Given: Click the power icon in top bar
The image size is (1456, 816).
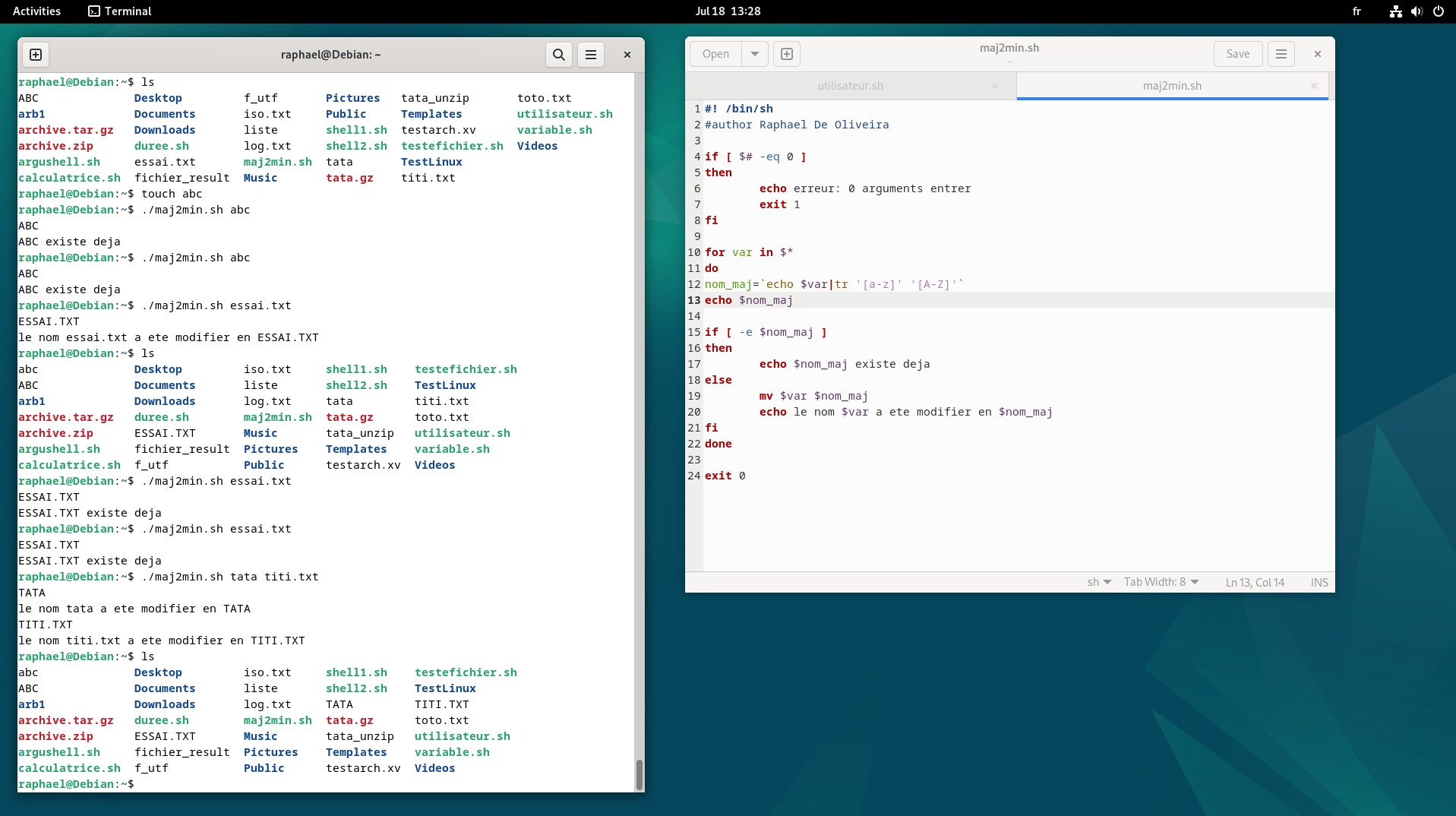Looking at the screenshot, I should pos(1438,11).
